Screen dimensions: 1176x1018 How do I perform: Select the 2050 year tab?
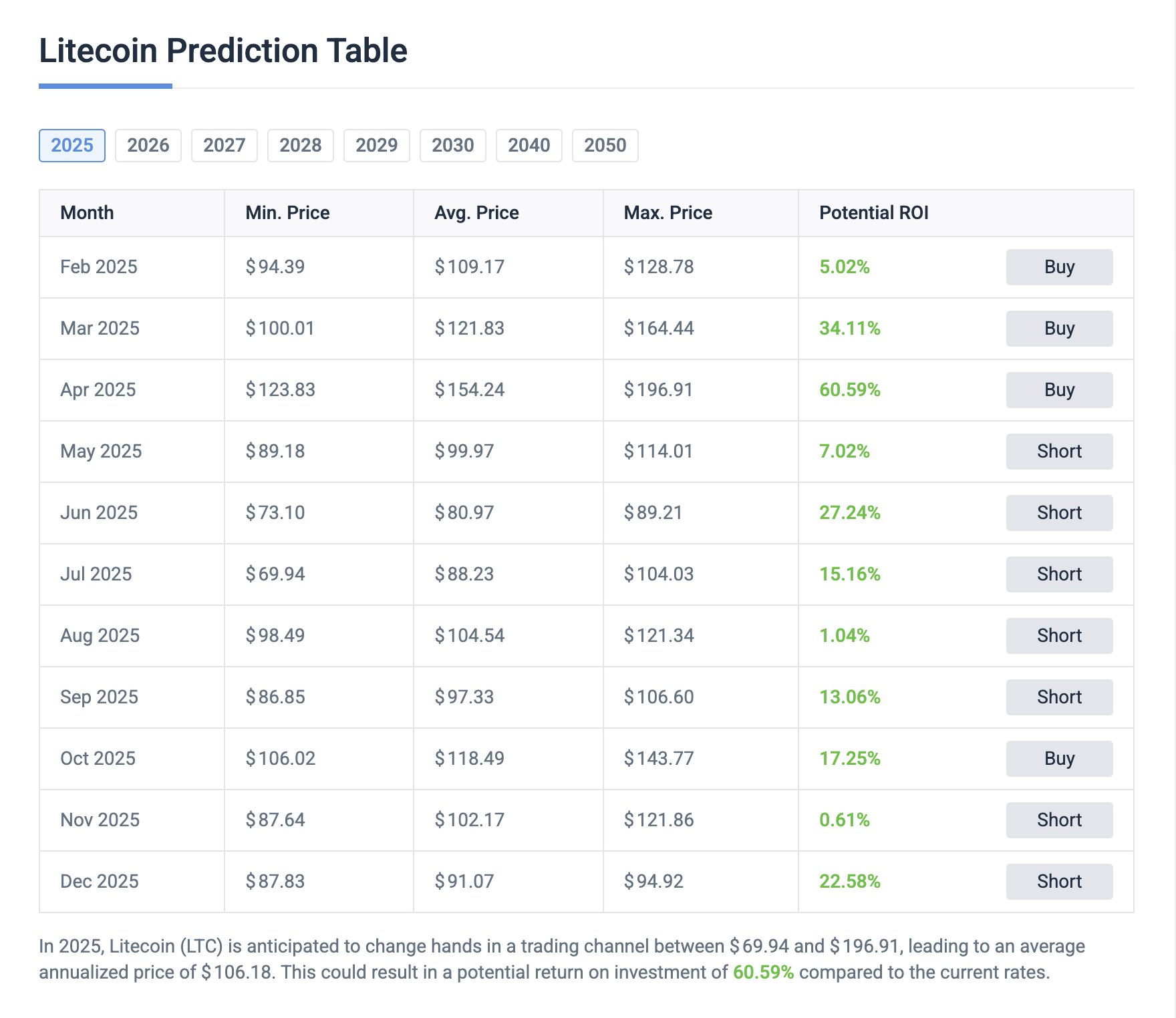coord(605,146)
